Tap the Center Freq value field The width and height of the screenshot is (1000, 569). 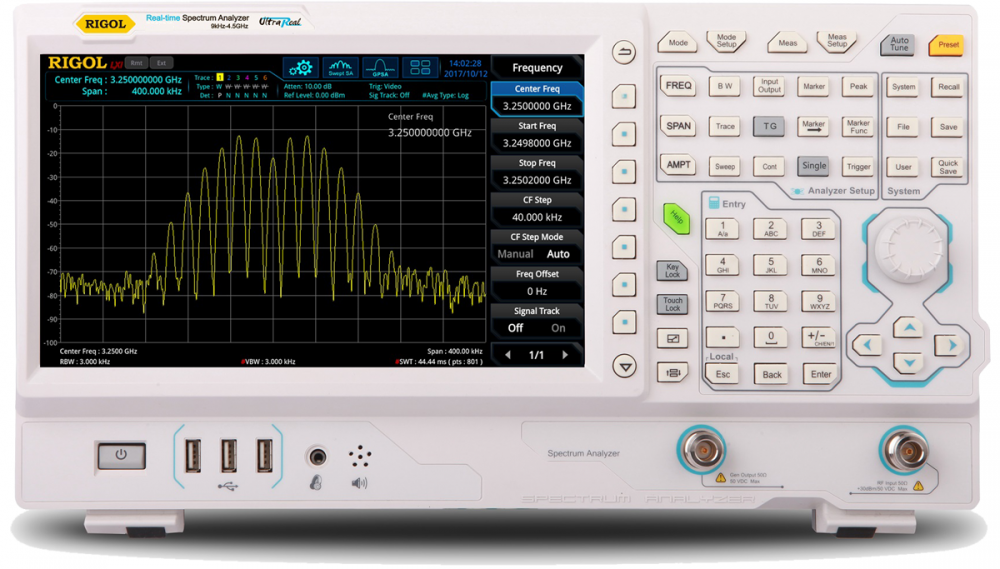pos(537,106)
